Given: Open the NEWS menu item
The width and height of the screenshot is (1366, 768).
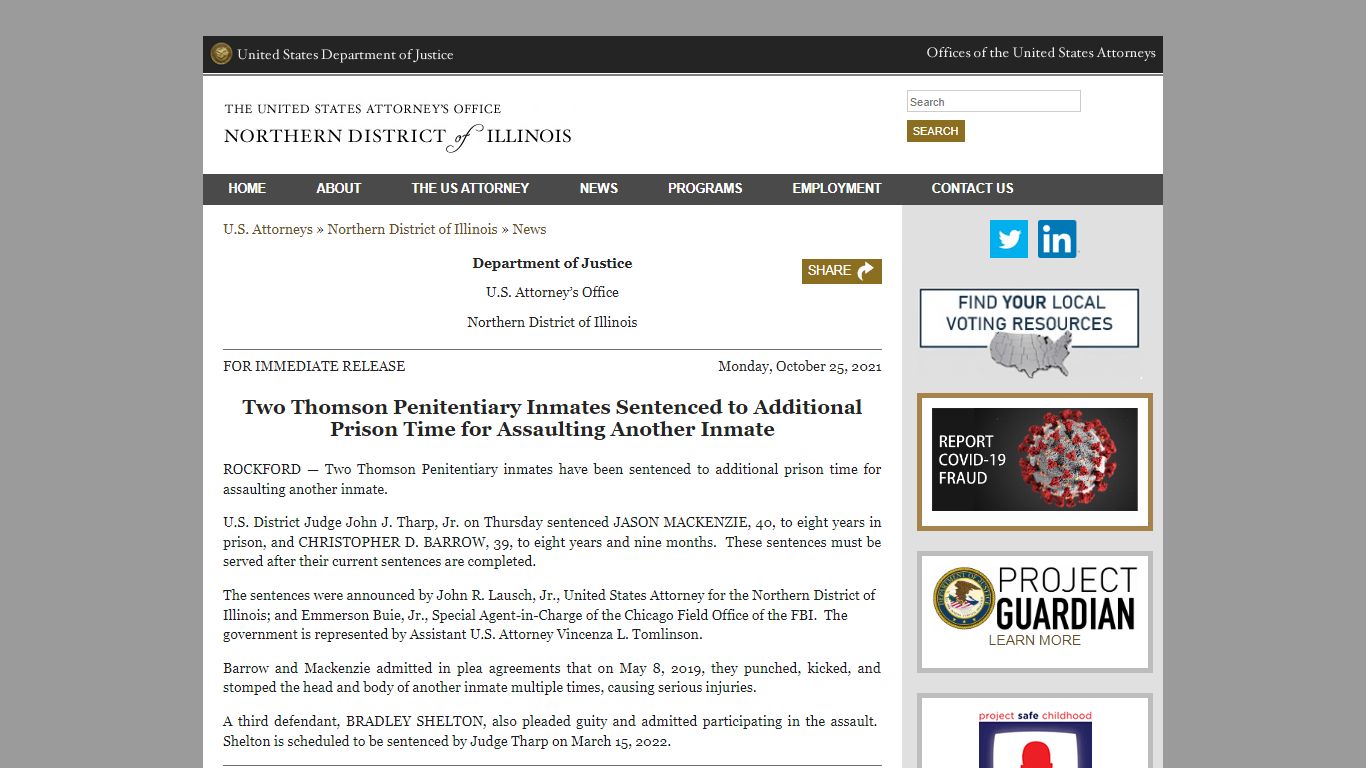Looking at the screenshot, I should [x=599, y=188].
